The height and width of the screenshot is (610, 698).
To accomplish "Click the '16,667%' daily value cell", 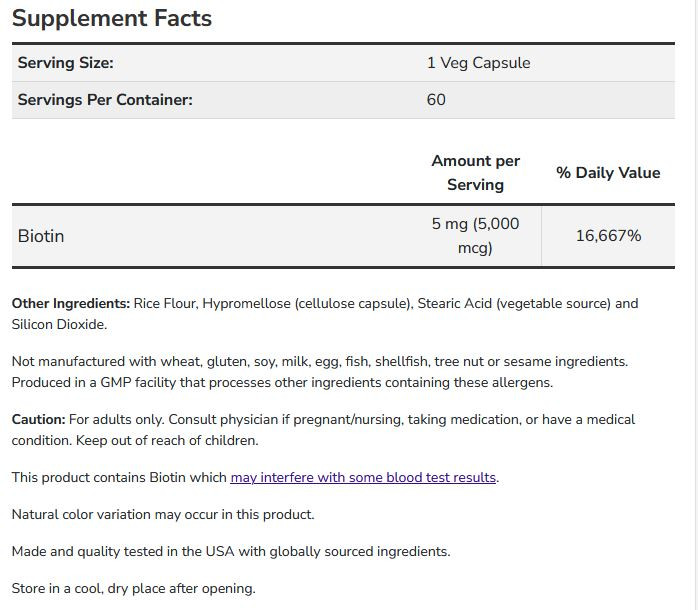I will click(608, 236).
